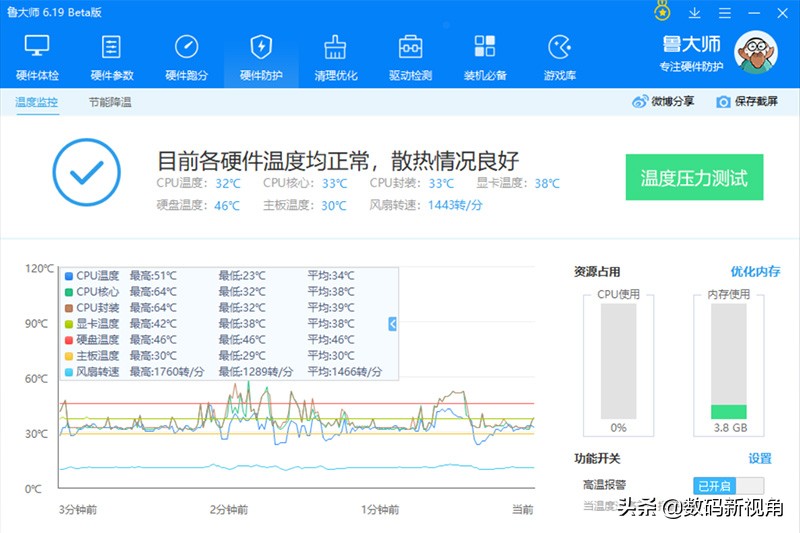800x533 pixels.
Task: Click the 最低:1289转/分 legend value
Action: pyautogui.click(x=256, y=372)
